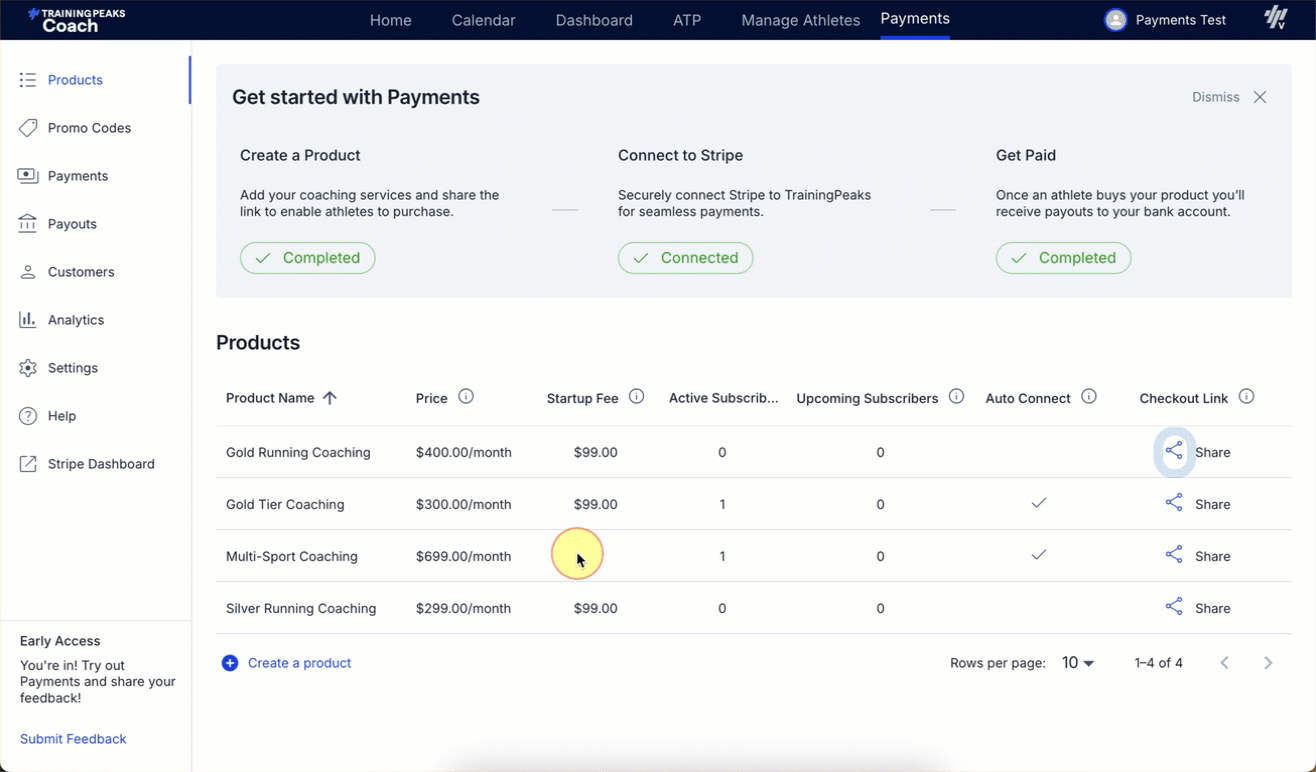Close the Get started panel with X
This screenshot has height=772, width=1316.
click(1260, 97)
